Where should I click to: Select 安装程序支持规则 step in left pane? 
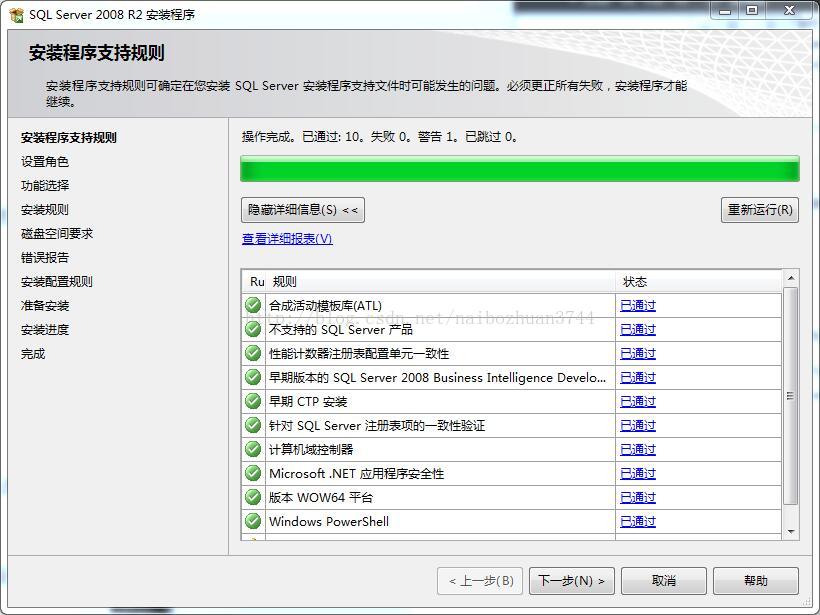click(x=69, y=138)
